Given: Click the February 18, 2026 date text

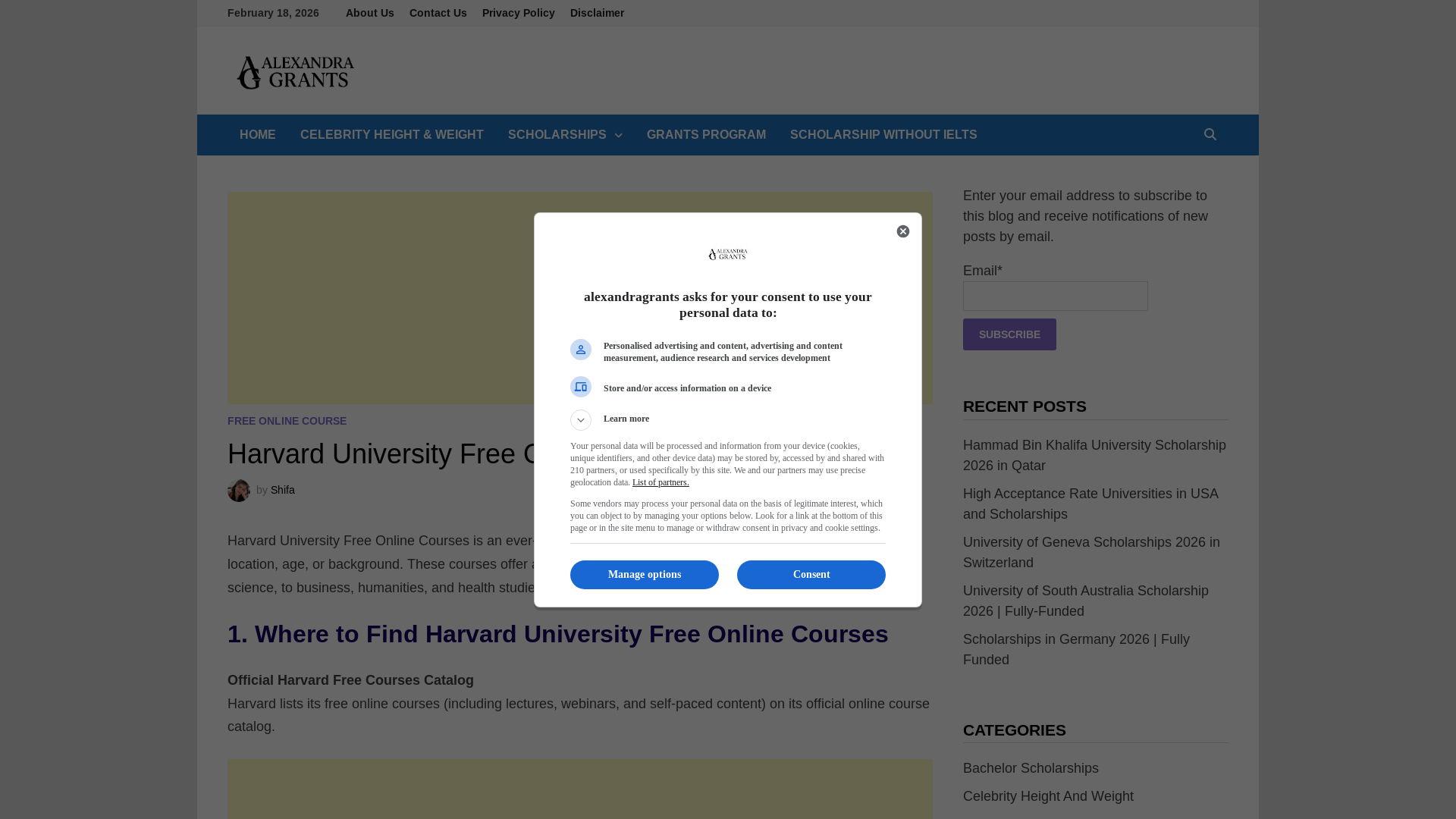Looking at the screenshot, I should 273,13.
